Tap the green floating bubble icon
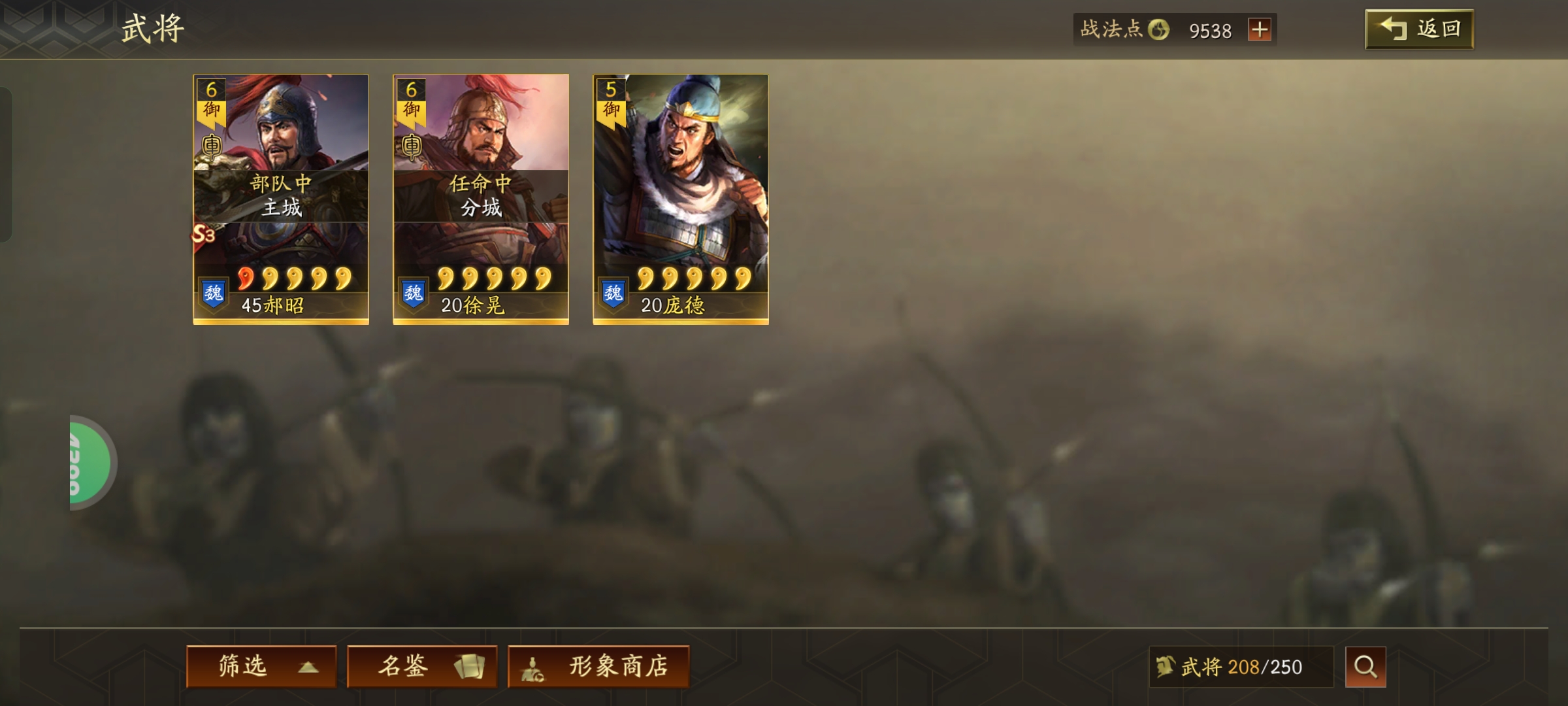Image resolution: width=1568 pixels, height=706 pixels. click(x=91, y=463)
